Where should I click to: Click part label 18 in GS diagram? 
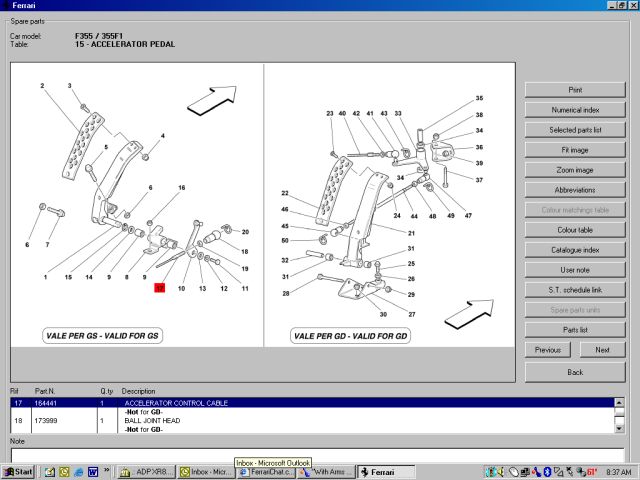click(244, 251)
